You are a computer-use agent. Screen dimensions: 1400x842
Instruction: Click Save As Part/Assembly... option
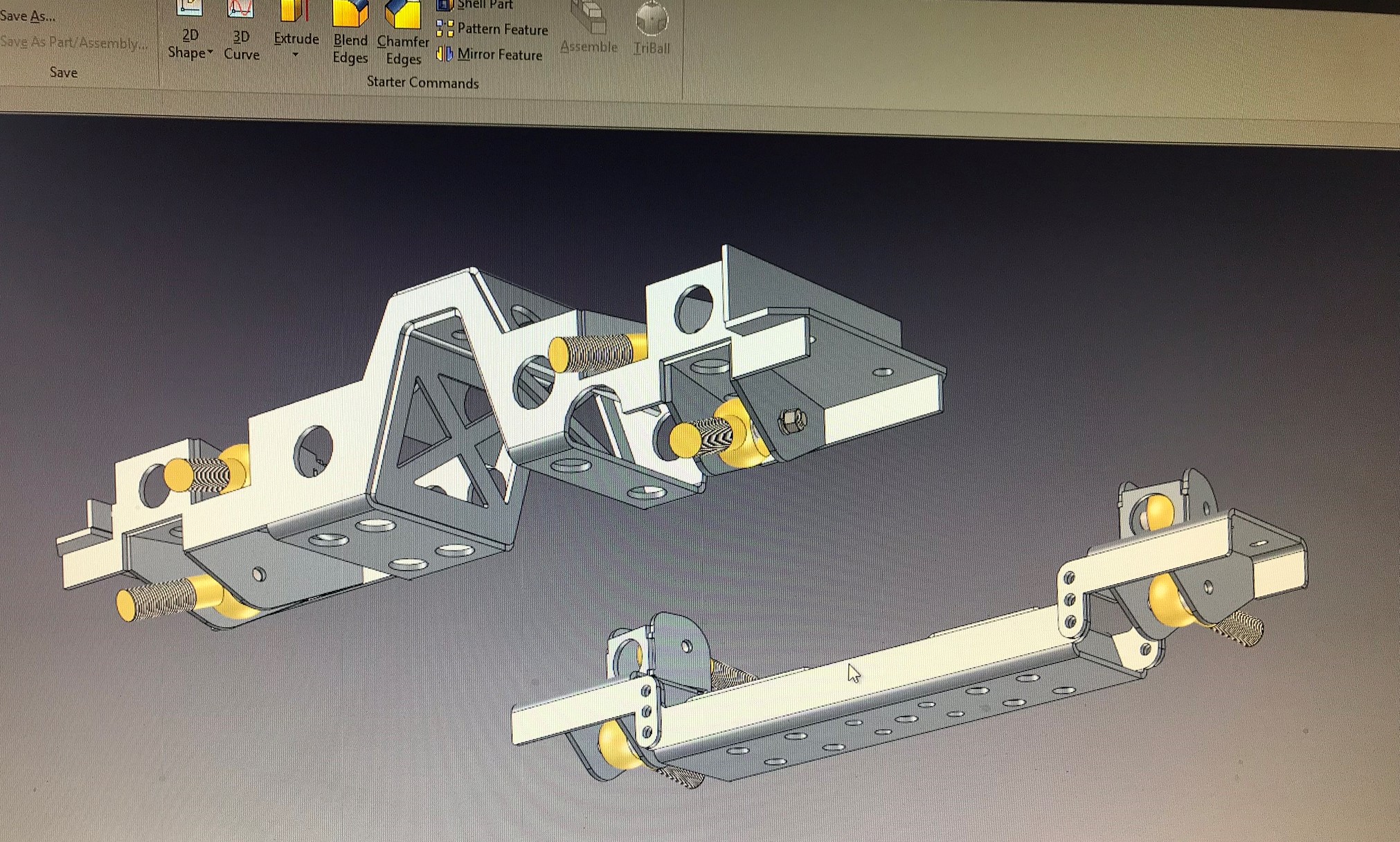pos(74,42)
